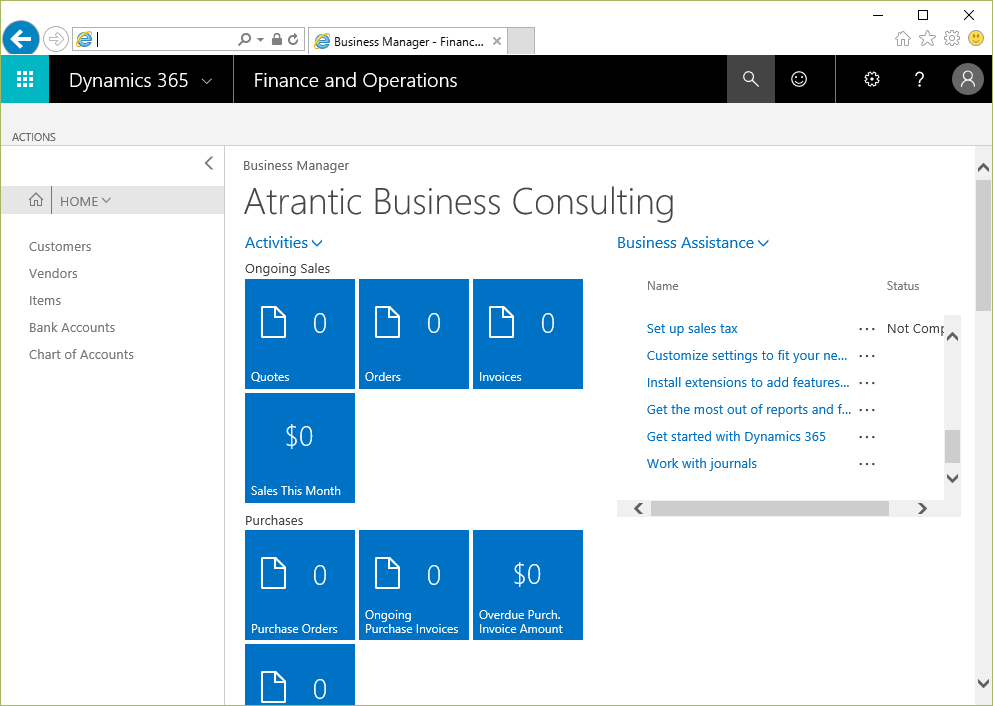Image resolution: width=993 pixels, height=706 pixels.
Task: Click the yellow smiley in browser toolbar
Action: pyautogui.click(x=976, y=39)
